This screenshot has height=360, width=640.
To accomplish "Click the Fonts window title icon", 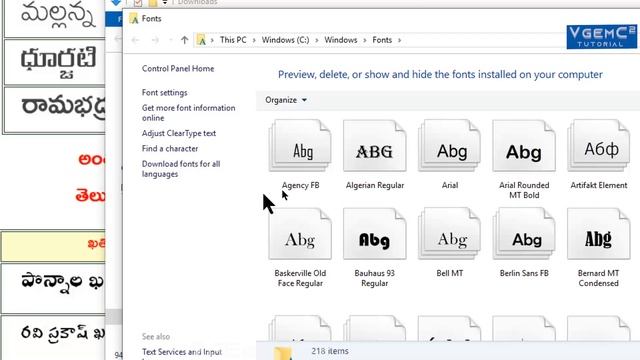I will [133, 18].
